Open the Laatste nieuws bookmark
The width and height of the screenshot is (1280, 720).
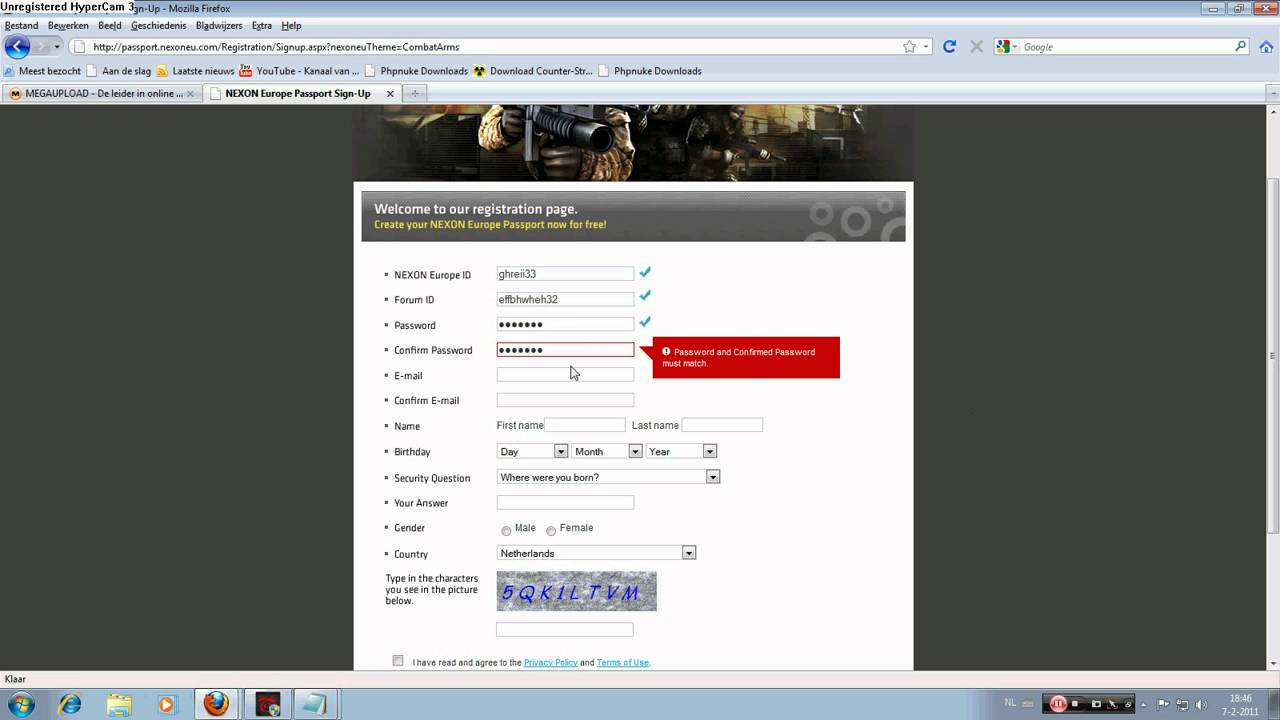coord(194,71)
